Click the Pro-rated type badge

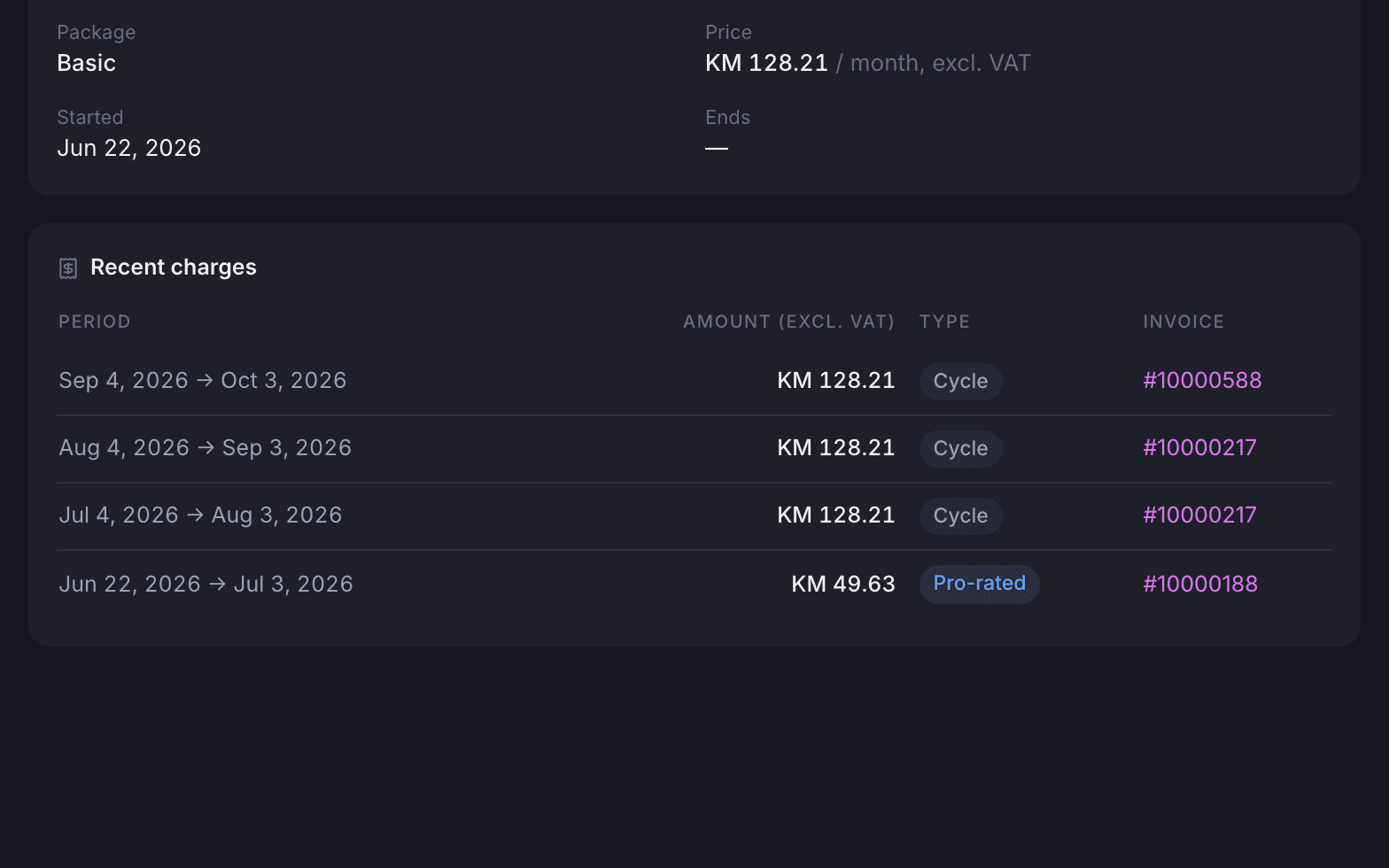(979, 584)
